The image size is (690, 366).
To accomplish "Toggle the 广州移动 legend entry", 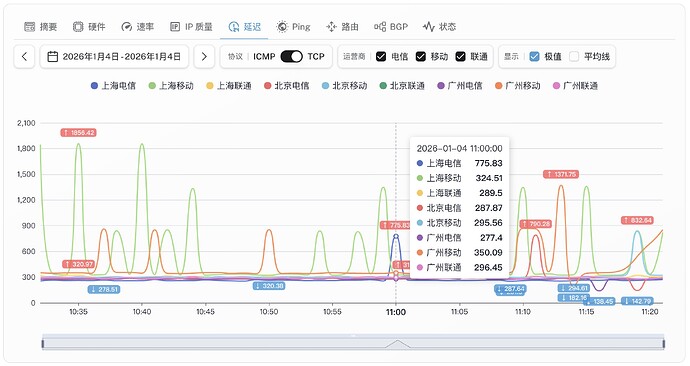I will point(518,86).
